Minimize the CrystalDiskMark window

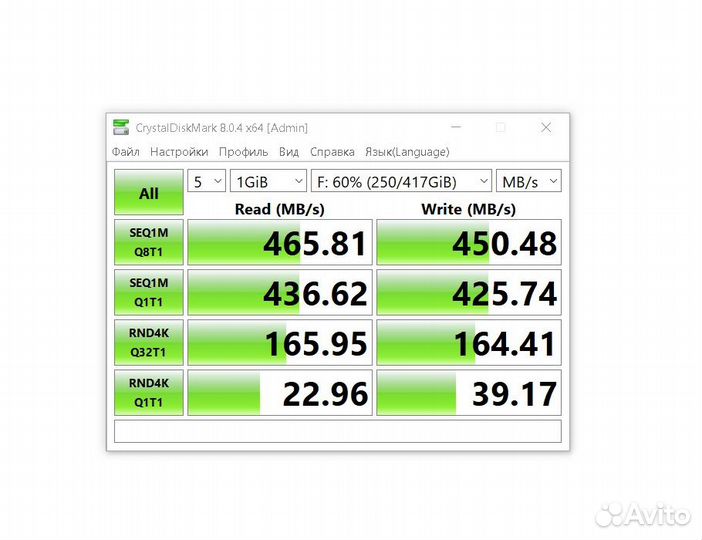coord(456,128)
